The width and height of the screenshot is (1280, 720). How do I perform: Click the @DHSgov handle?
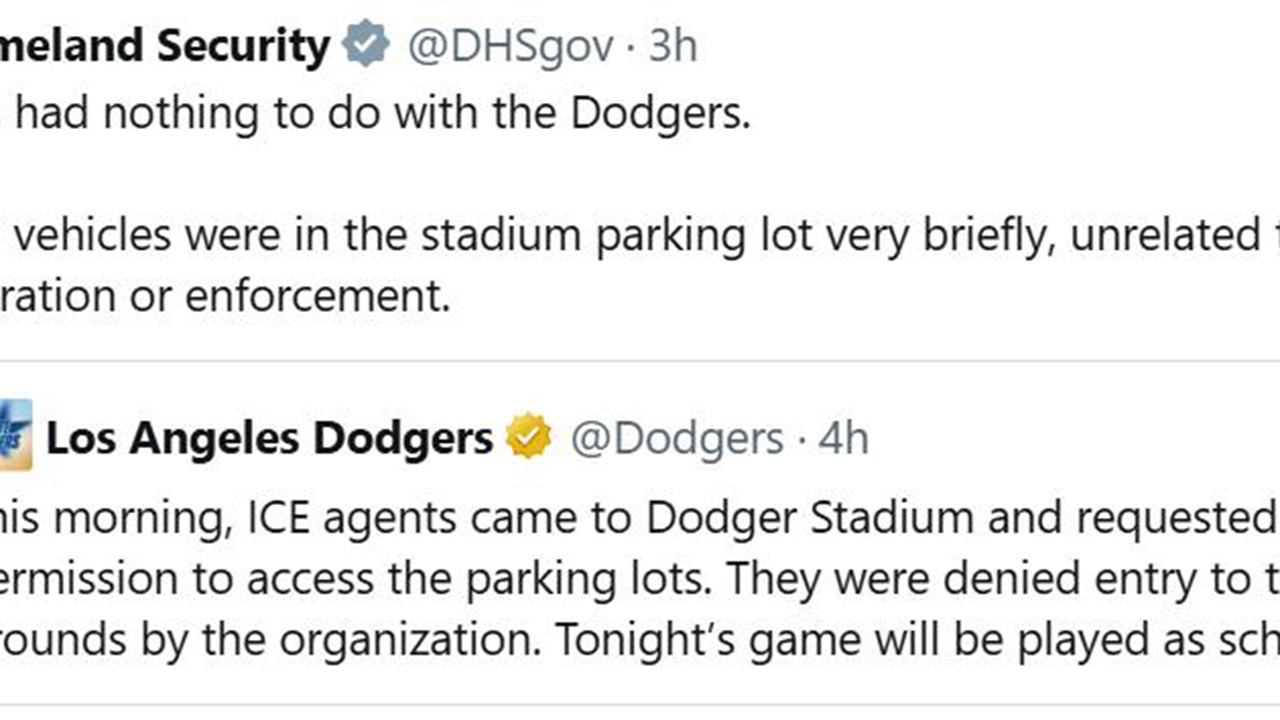click(509, 47)
